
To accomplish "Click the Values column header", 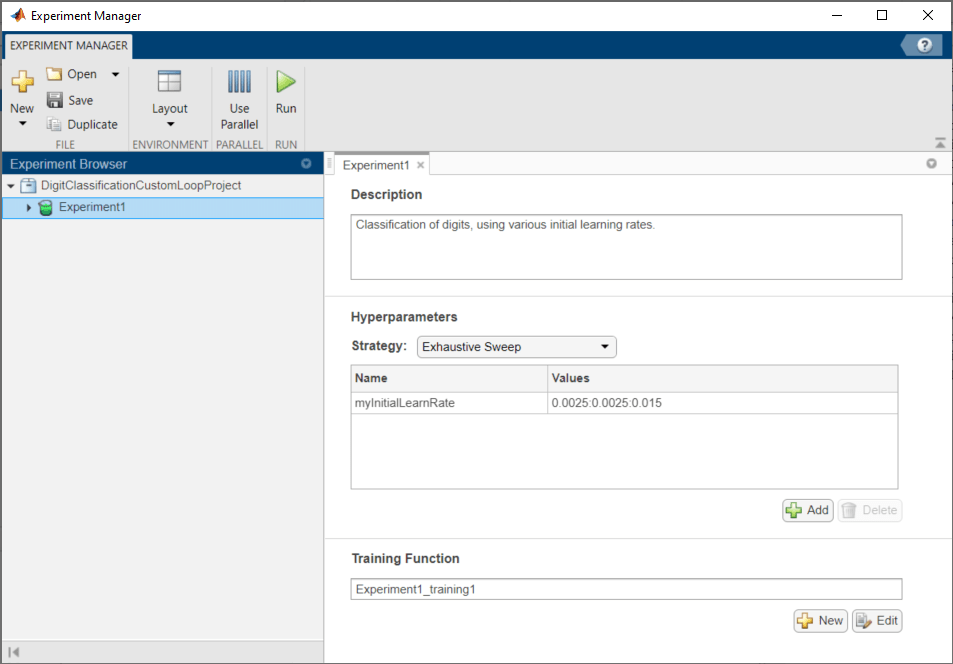I will click(723, 378).
